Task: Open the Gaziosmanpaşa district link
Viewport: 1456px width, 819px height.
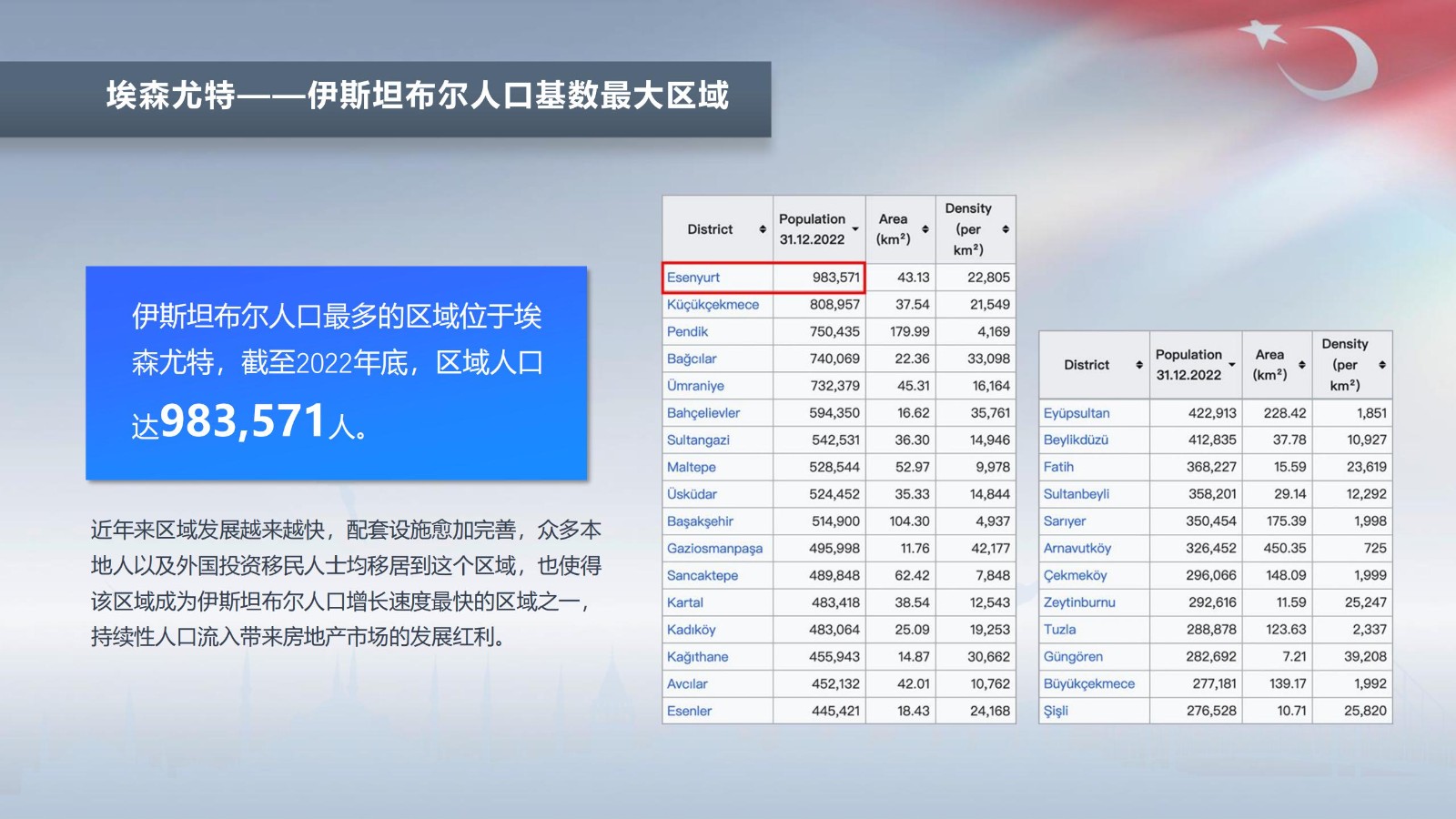Action: tap(714, 549)
